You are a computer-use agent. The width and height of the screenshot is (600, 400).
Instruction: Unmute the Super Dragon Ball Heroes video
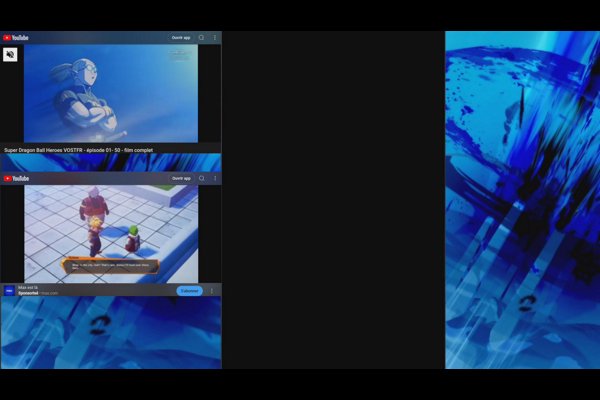(10, 55)
